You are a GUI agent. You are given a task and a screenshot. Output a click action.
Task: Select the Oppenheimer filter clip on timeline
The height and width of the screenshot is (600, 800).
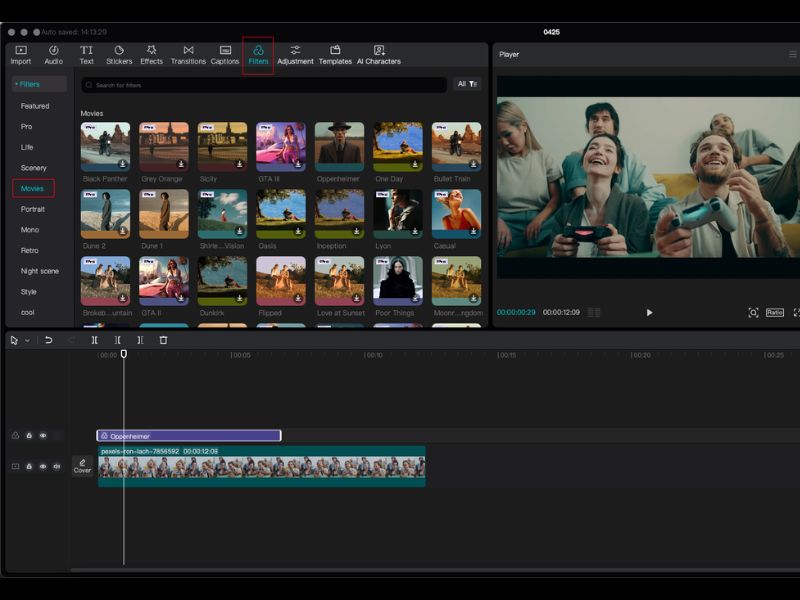click(189, 436)
